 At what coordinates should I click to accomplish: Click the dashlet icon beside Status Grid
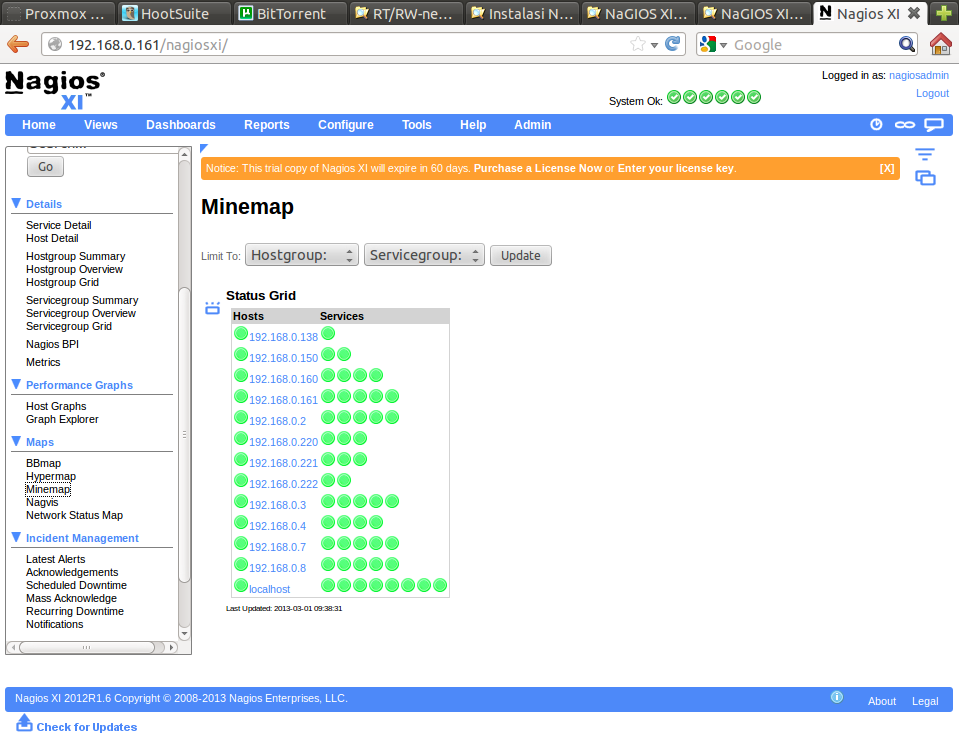pos(212,308)
